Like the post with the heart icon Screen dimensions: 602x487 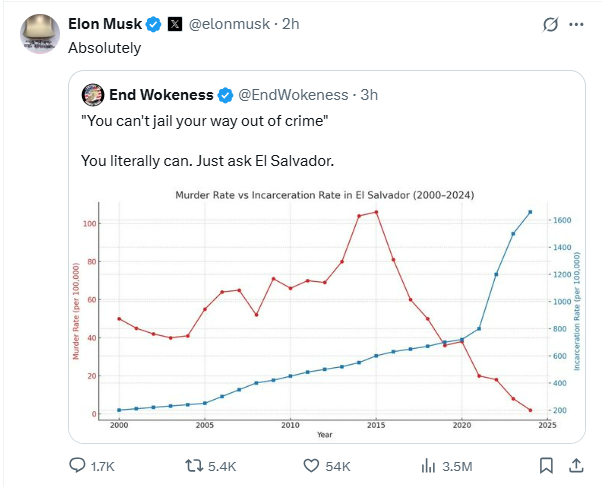click(x=311, y=465)
